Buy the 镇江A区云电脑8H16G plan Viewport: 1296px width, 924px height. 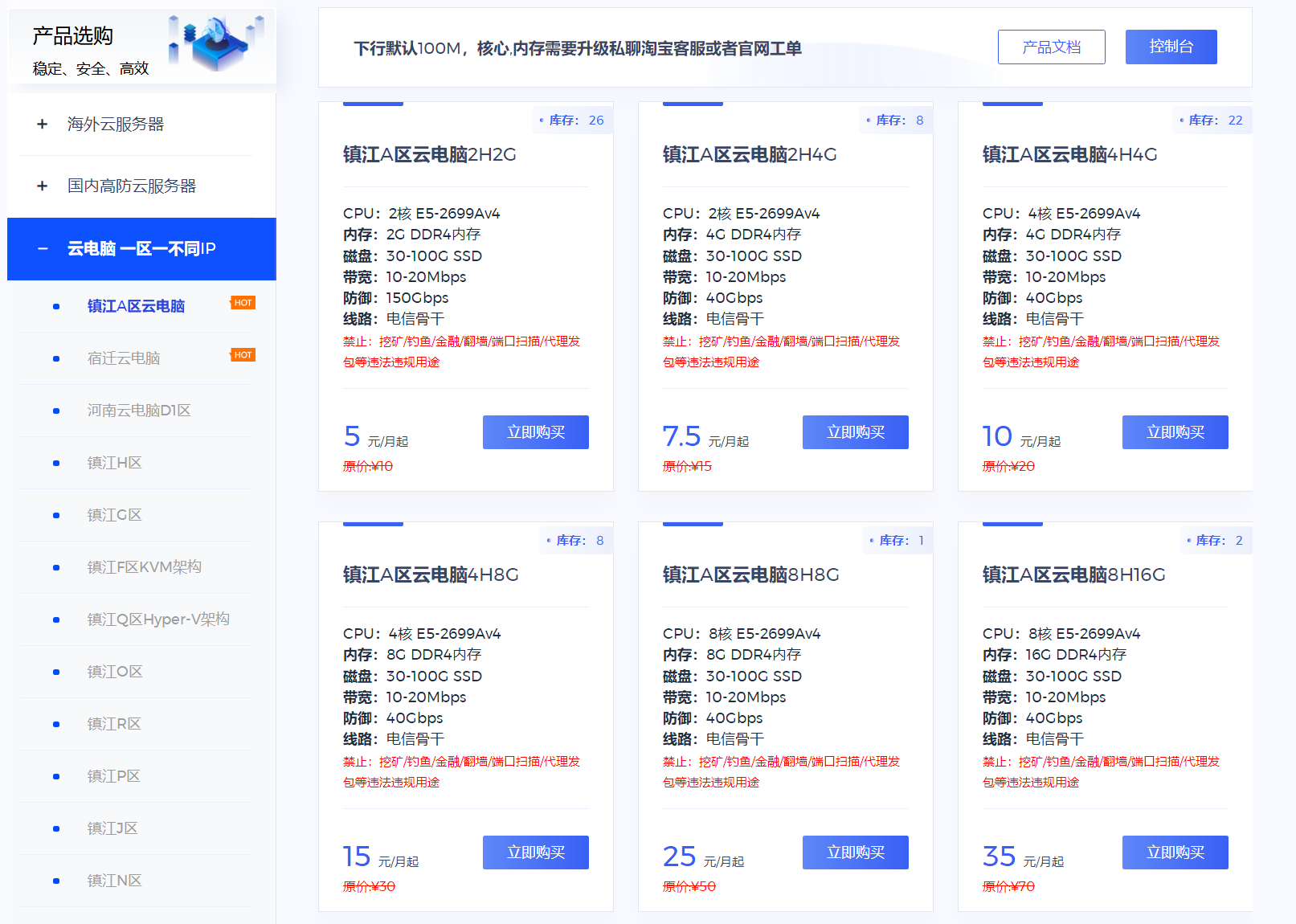click(1175, 852)
